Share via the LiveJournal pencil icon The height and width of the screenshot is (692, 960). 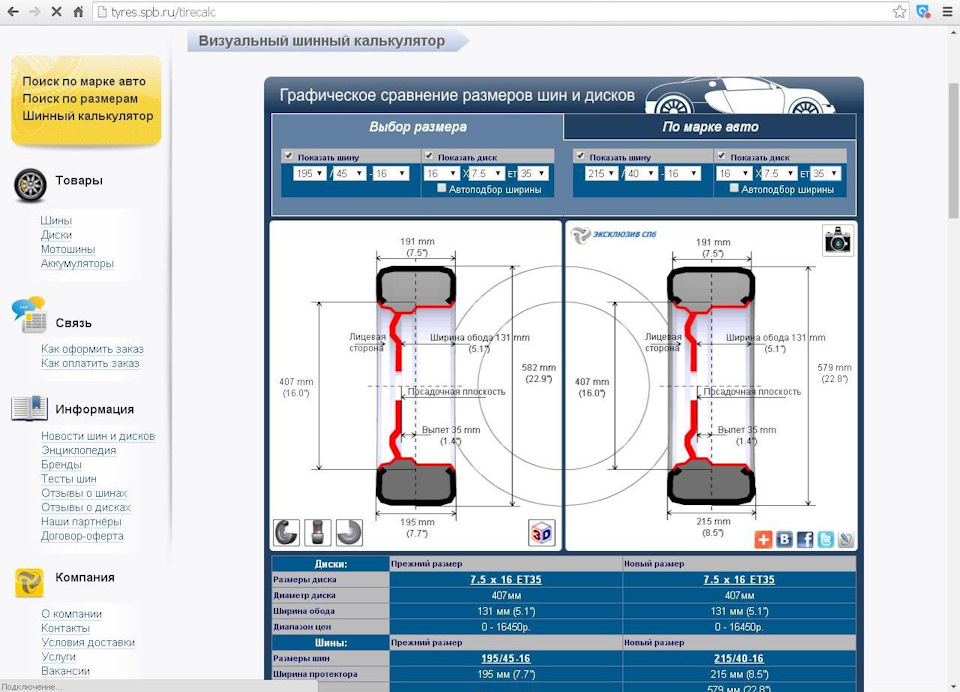click(x=846, y=539)
